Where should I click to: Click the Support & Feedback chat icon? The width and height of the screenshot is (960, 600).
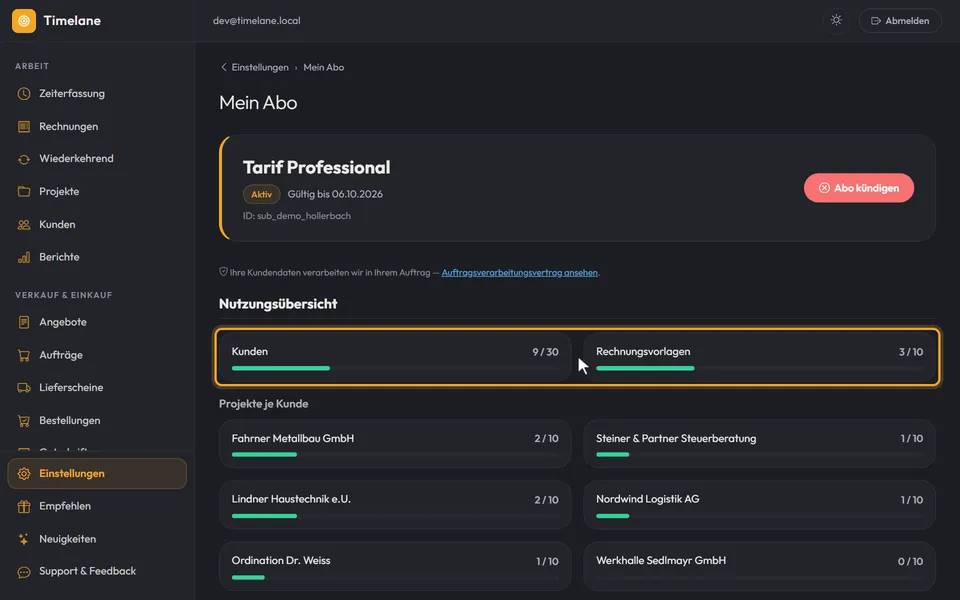coord(24,572)
